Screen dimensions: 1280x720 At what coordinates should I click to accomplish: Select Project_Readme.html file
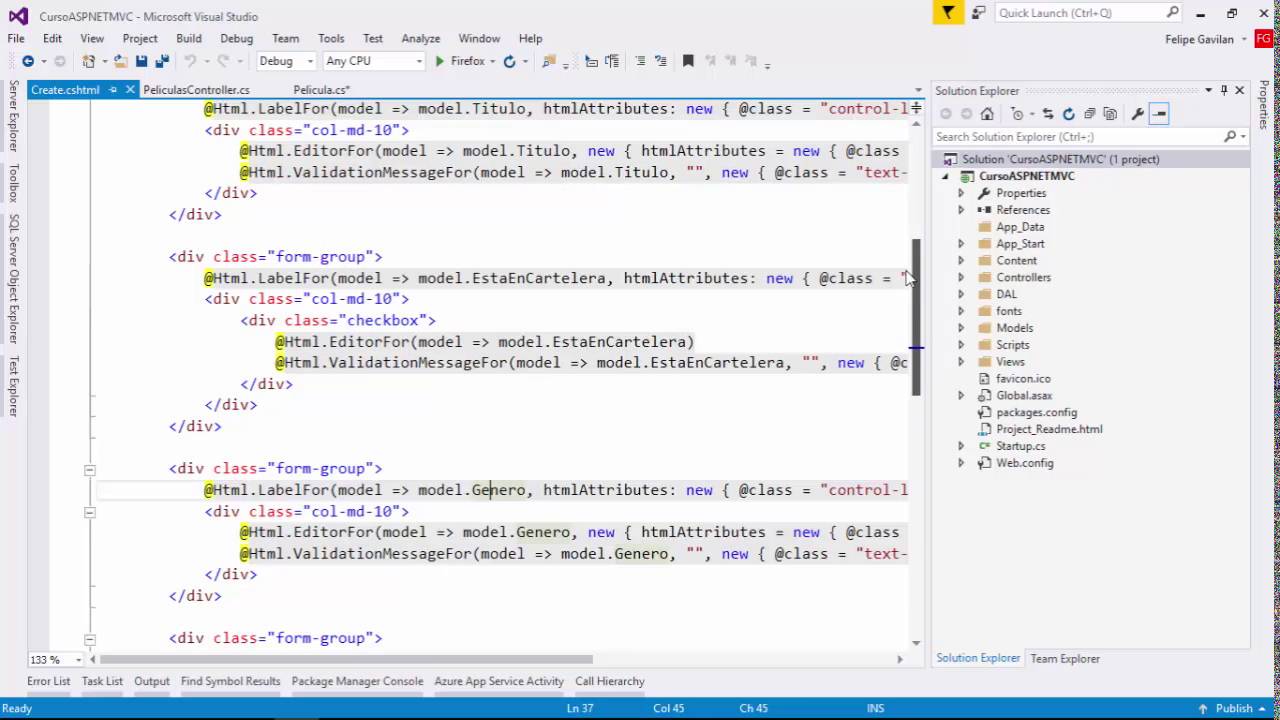point(1049,429)
